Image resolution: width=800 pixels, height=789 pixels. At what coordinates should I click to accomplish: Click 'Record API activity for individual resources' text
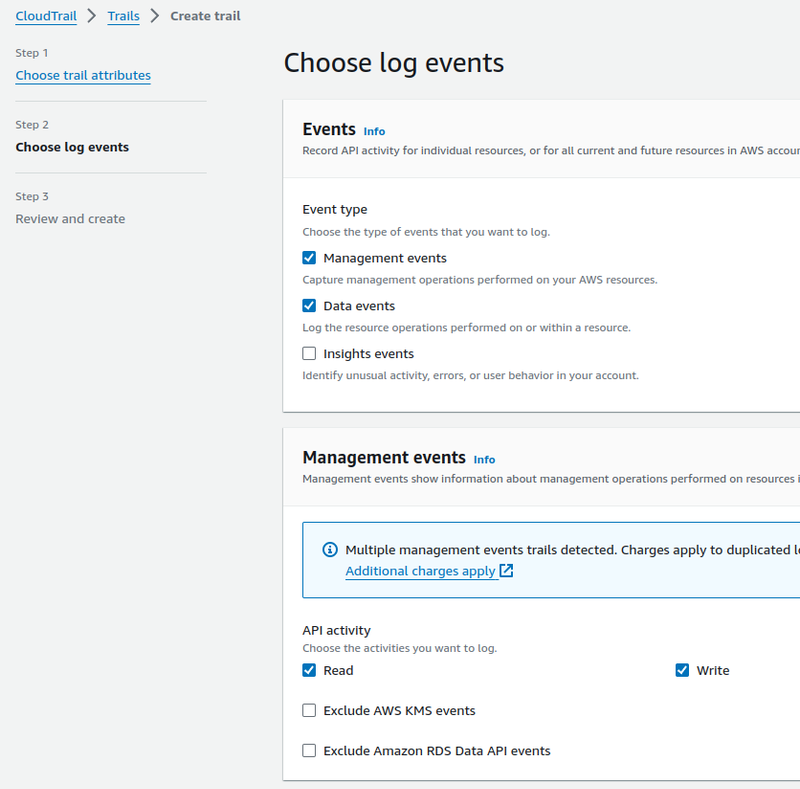[x=551, y=151]
